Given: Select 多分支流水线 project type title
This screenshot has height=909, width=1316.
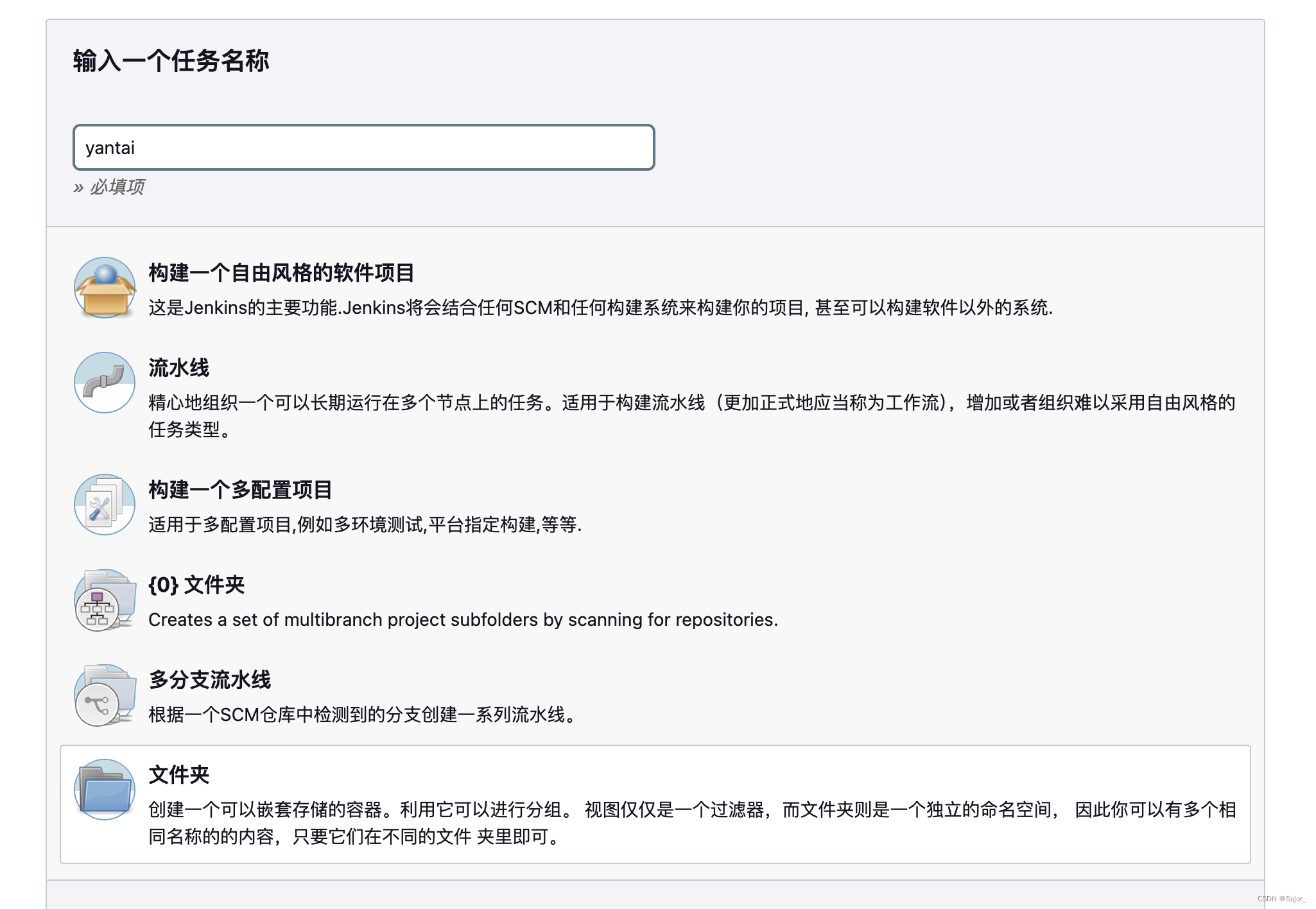Looking at the screenshot, I should [209, 680].
